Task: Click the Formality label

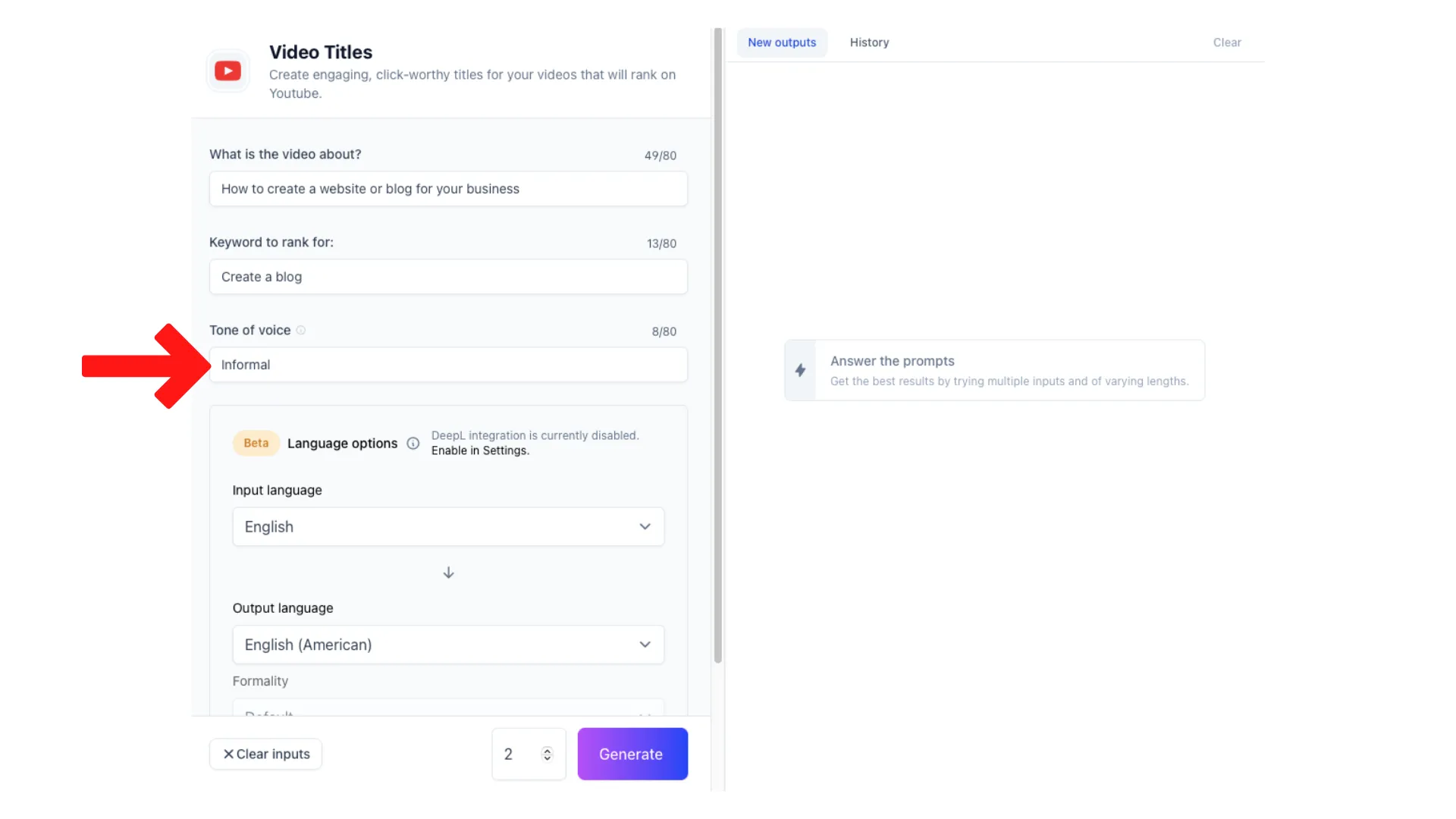Action: pyautogui.click(x=260, y=681)
